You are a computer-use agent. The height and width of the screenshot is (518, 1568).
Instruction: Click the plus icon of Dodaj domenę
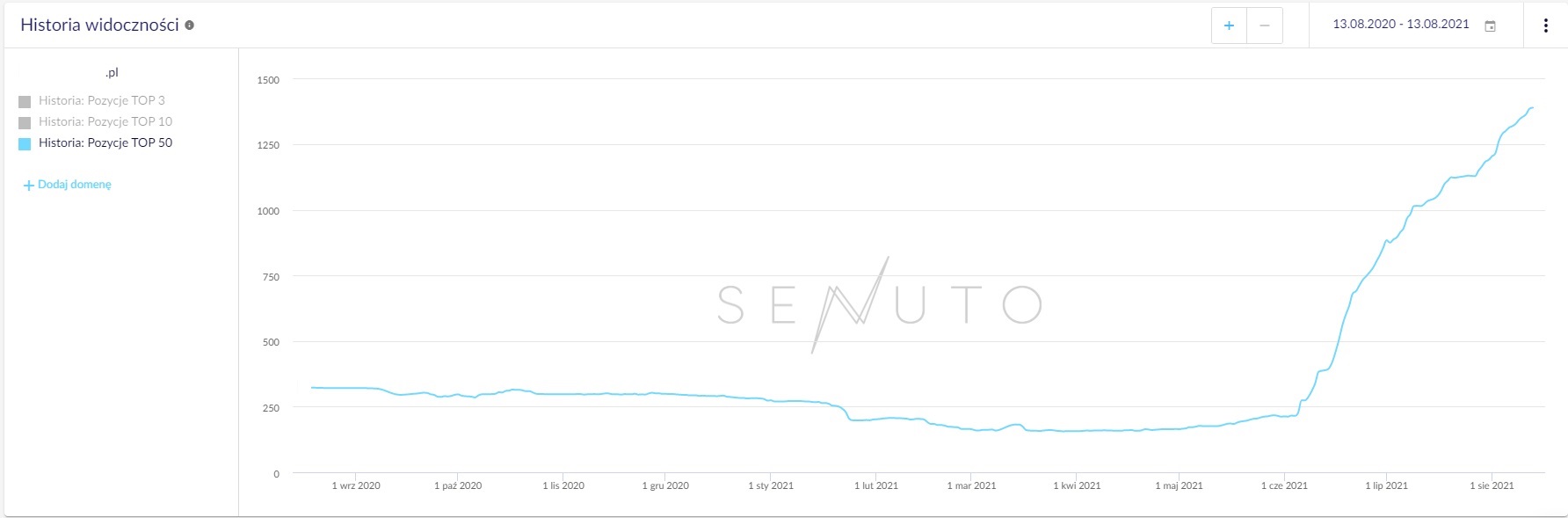coord(28,185)
